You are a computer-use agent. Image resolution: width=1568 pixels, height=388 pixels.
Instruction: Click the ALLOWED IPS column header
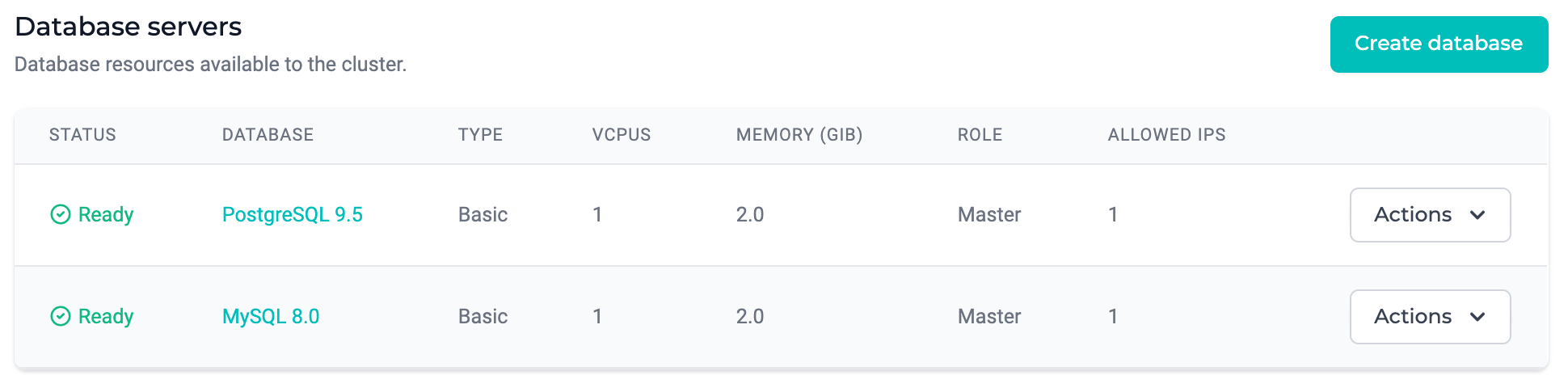[x=1166, y=135]
